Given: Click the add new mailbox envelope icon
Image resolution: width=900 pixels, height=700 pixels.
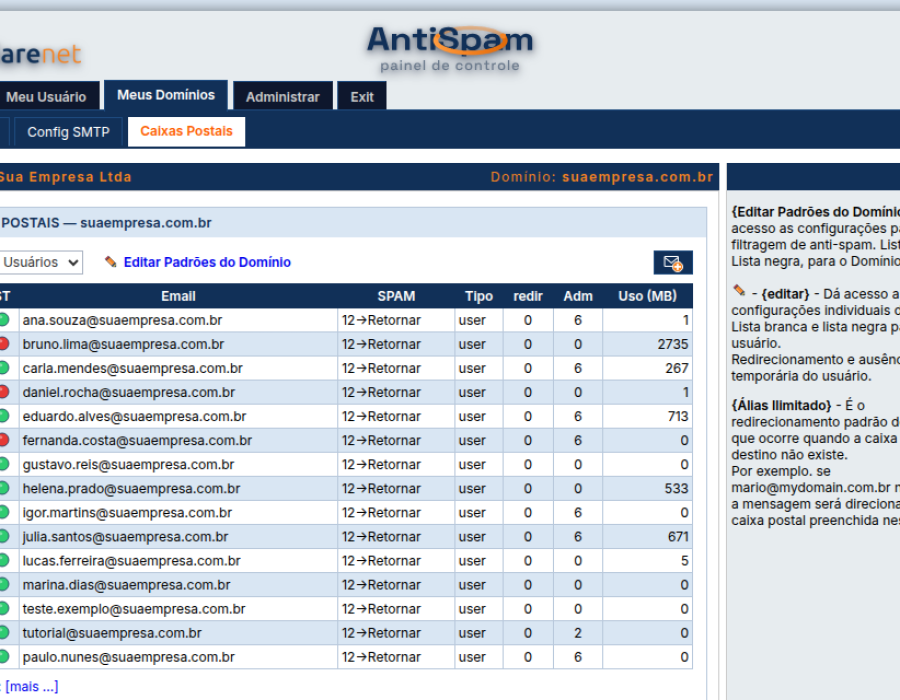Looking at the screenshot, I should click(x=673, y=263).
